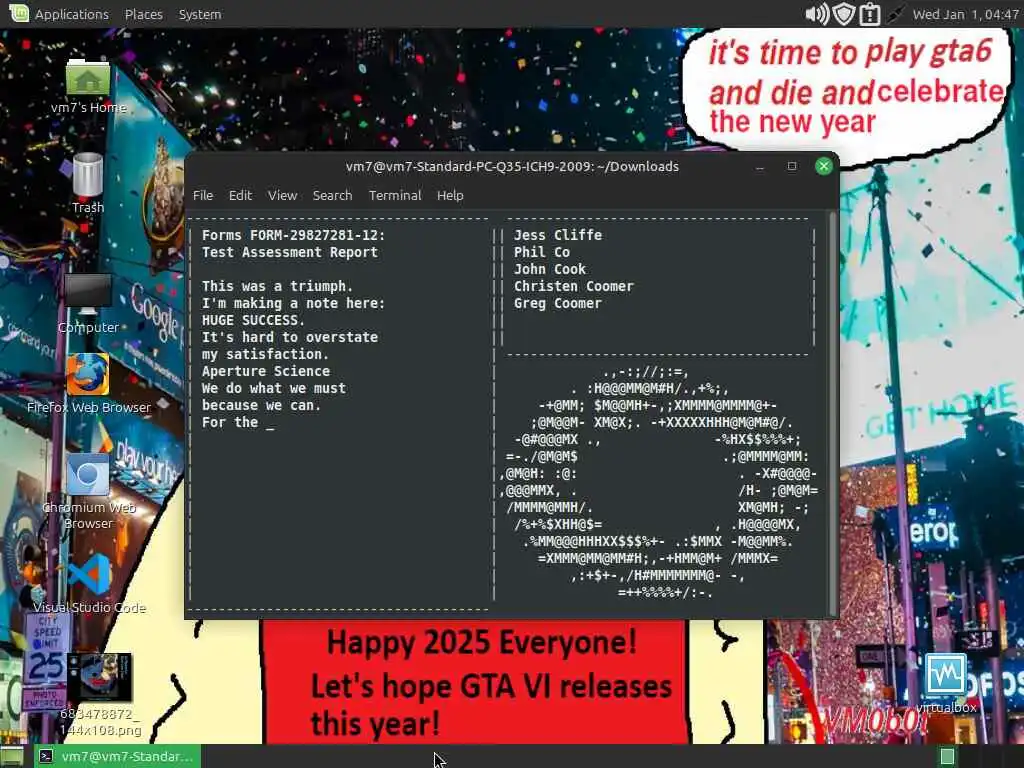Select the vm7@vm7-Standar... taskbar entry

click(118, 756)
